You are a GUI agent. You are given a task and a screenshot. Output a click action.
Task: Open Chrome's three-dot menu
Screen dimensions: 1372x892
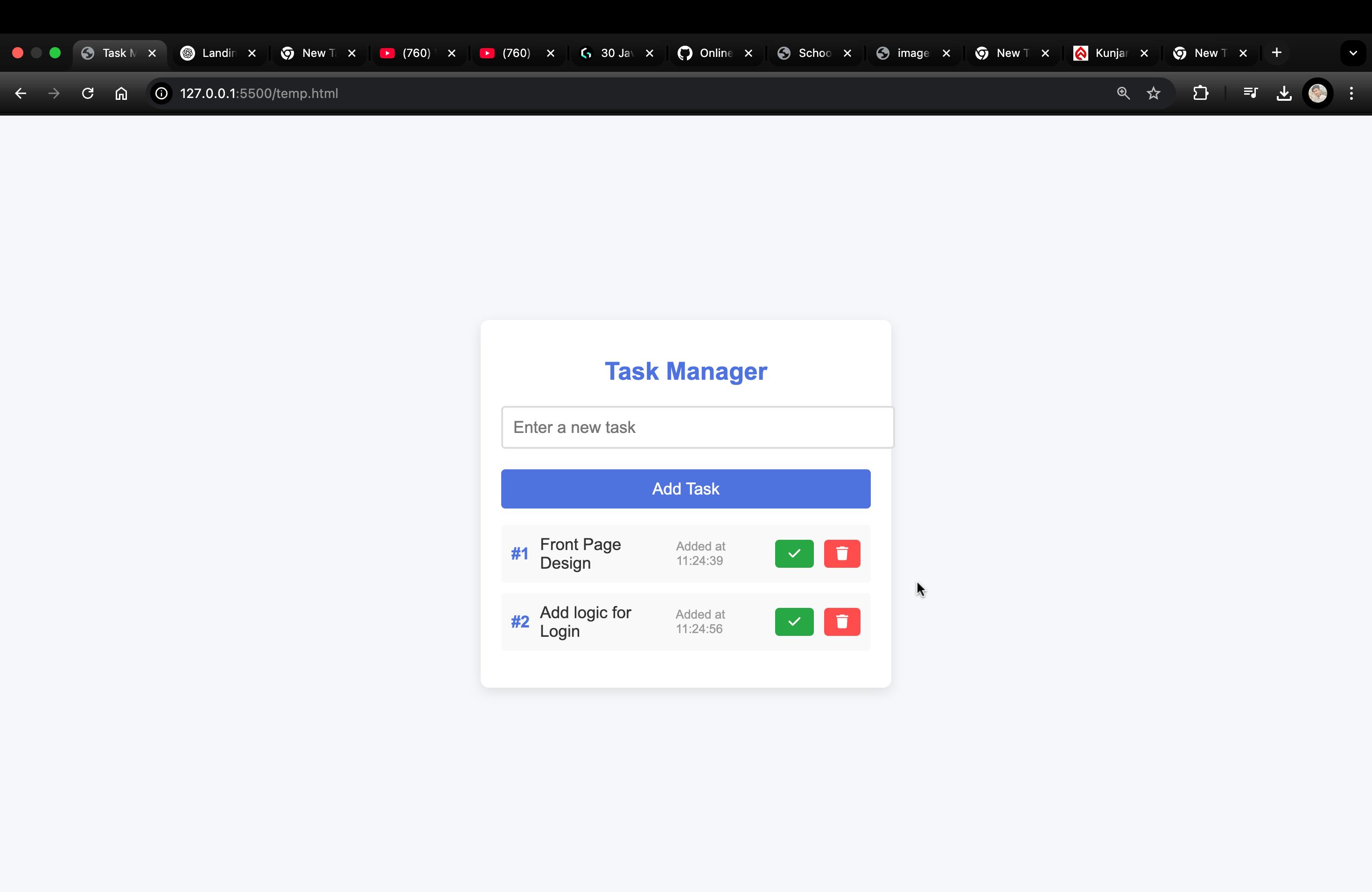tap(1352, 93)
